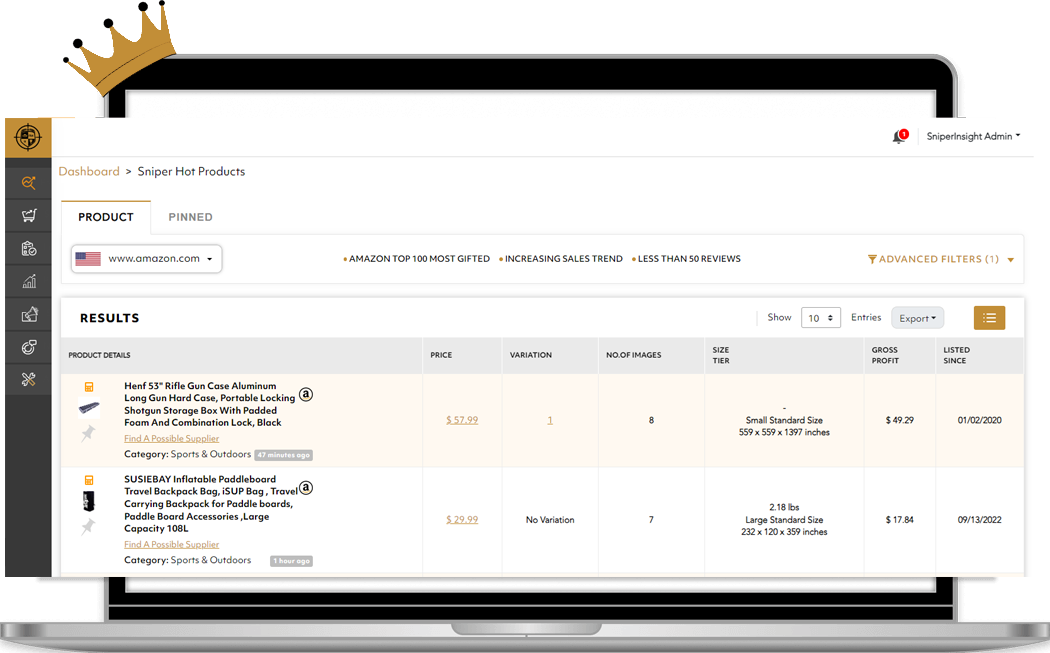Image resolution: width=1050 pixels, height=653 pixels.
Task: Expand the Advanced Filters panel
Action: (x=940, y=259)
